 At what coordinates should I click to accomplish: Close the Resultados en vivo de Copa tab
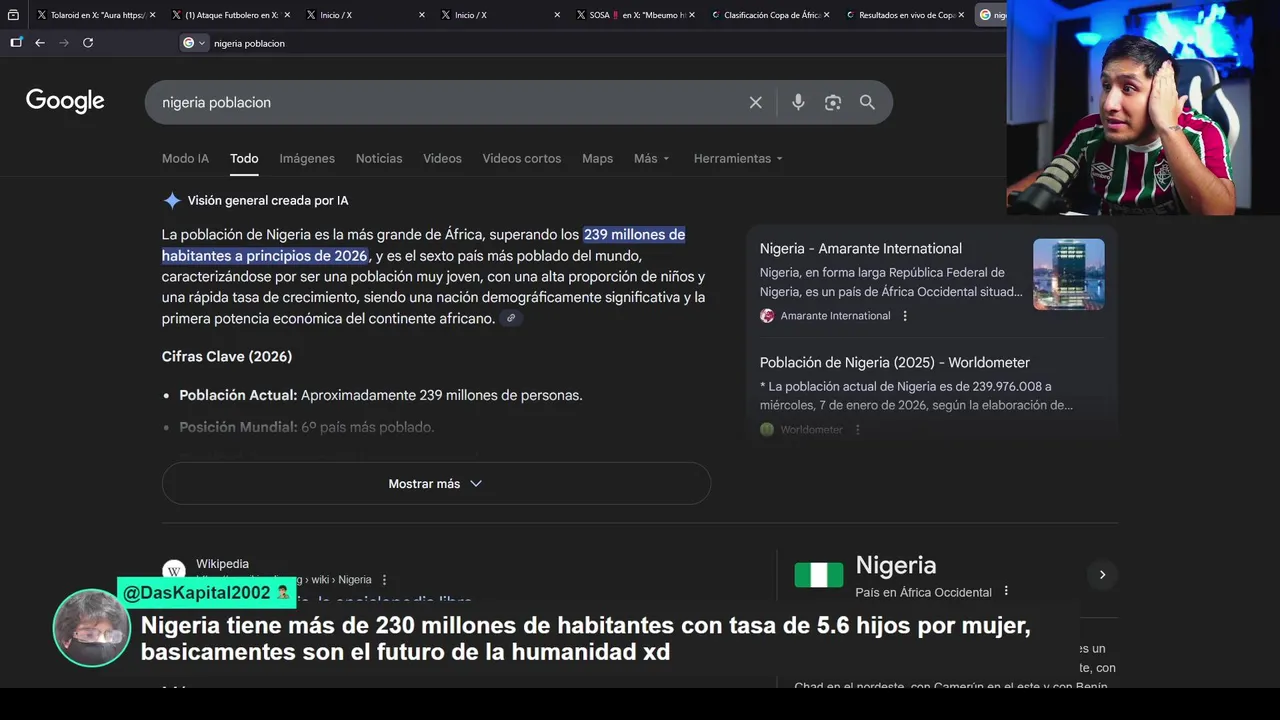point(961,15)
